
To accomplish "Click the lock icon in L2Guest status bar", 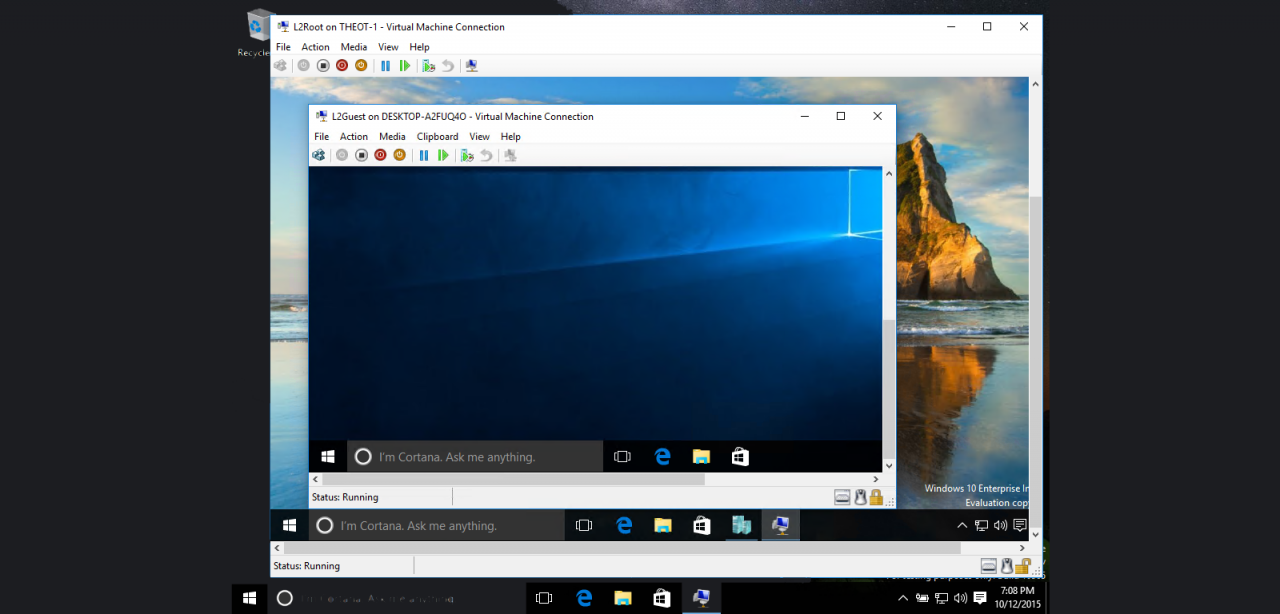I will pos(875,497).
